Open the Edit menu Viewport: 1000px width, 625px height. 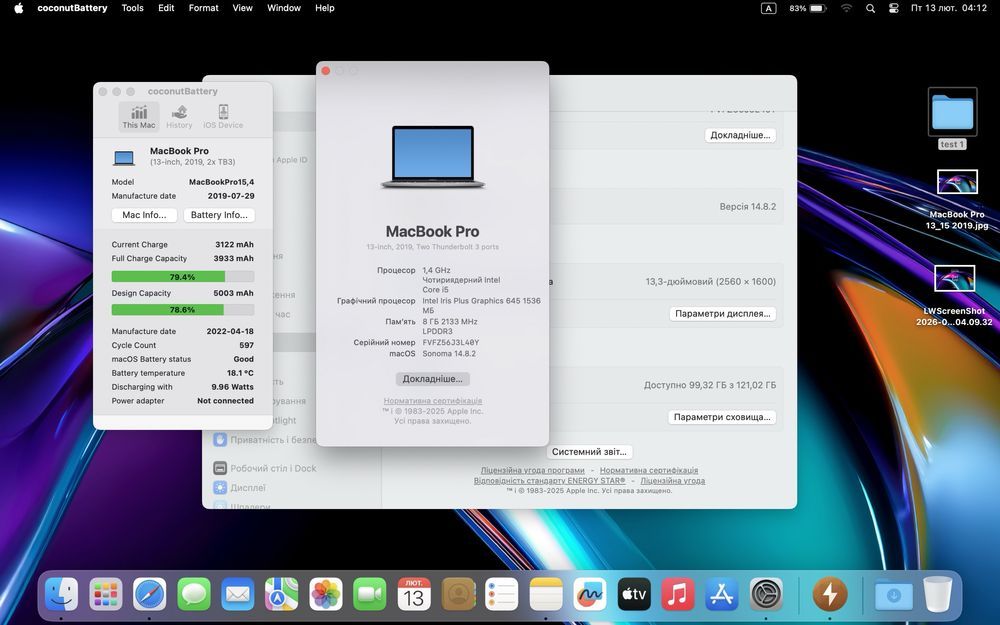click(x=166, y=8)
